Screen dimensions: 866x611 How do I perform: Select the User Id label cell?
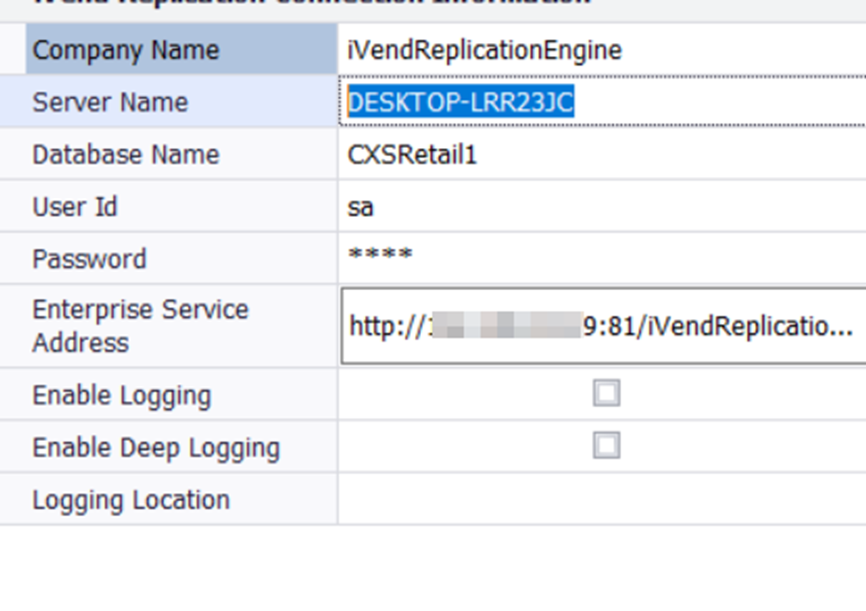(x=168, y=207)
